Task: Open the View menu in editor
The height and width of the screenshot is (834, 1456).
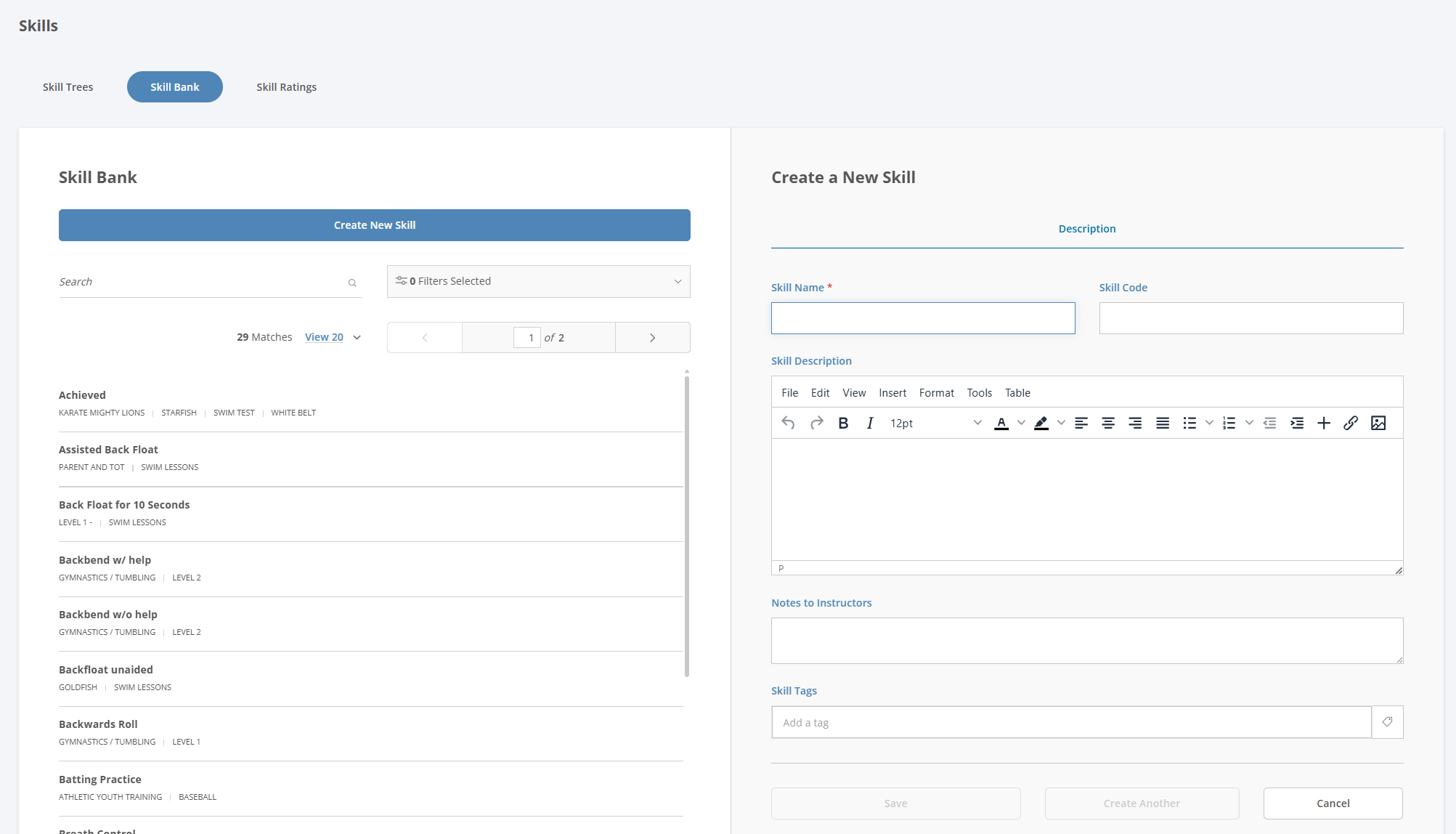Action: click(x=854, y=392)
